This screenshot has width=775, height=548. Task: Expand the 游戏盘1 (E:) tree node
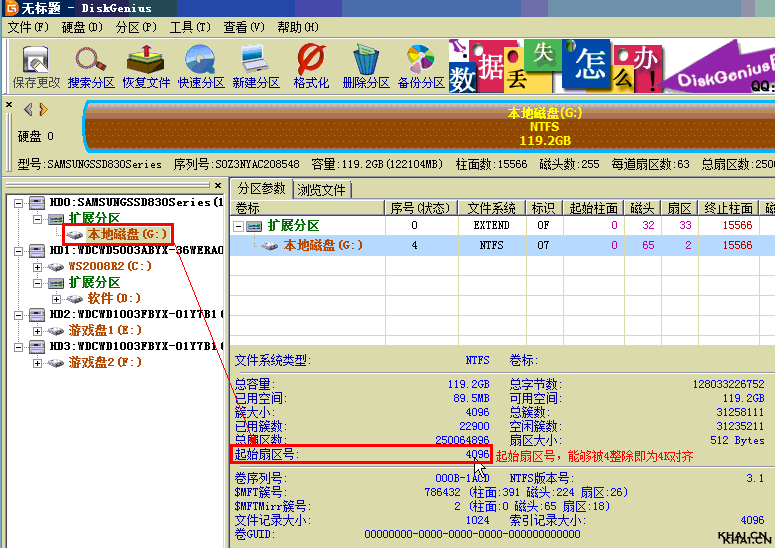pos(38,331)
